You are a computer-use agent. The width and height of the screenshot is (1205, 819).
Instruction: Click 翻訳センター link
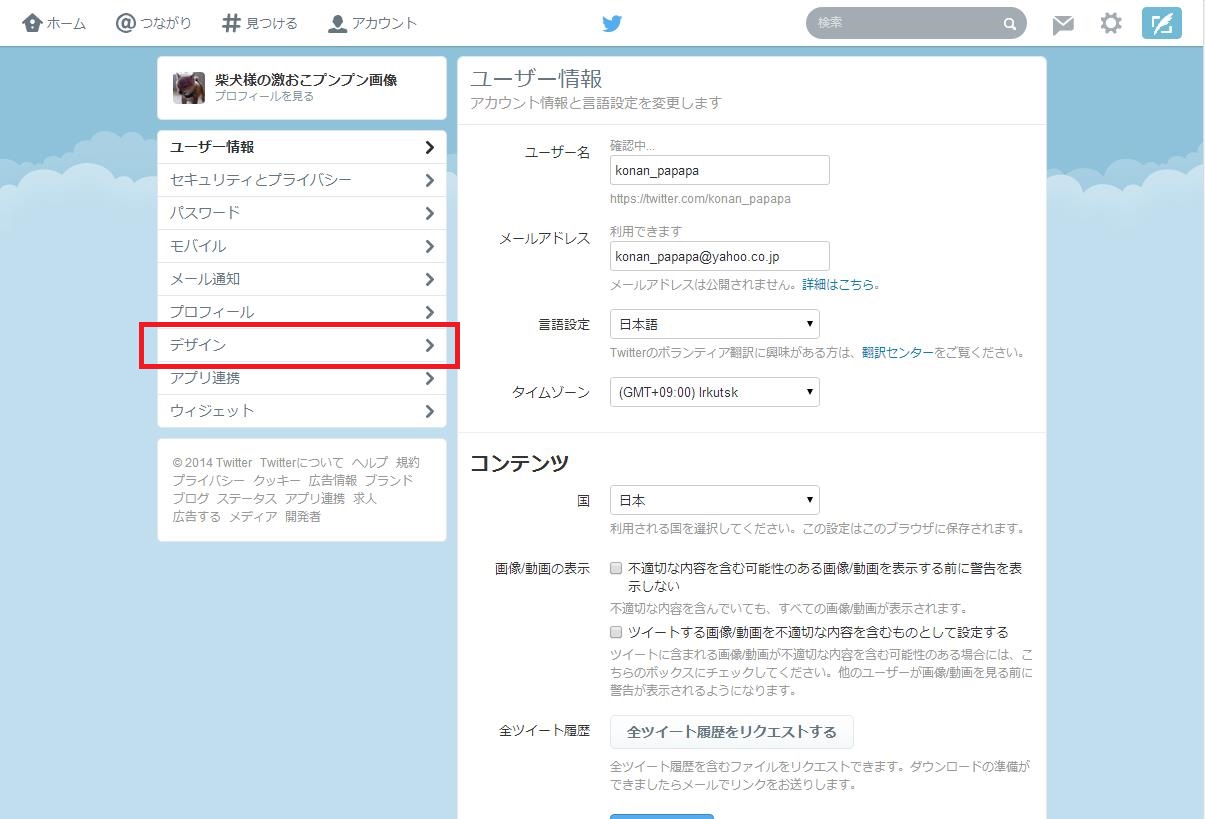point(897,353)
